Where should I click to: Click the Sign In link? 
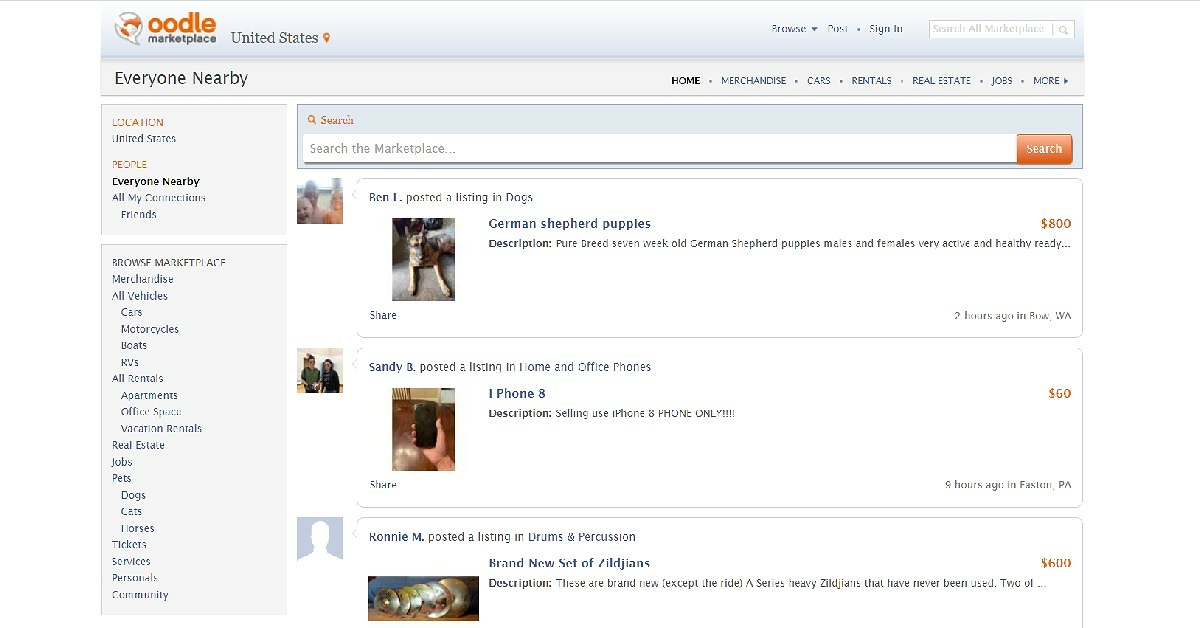(x=885, y=29)
